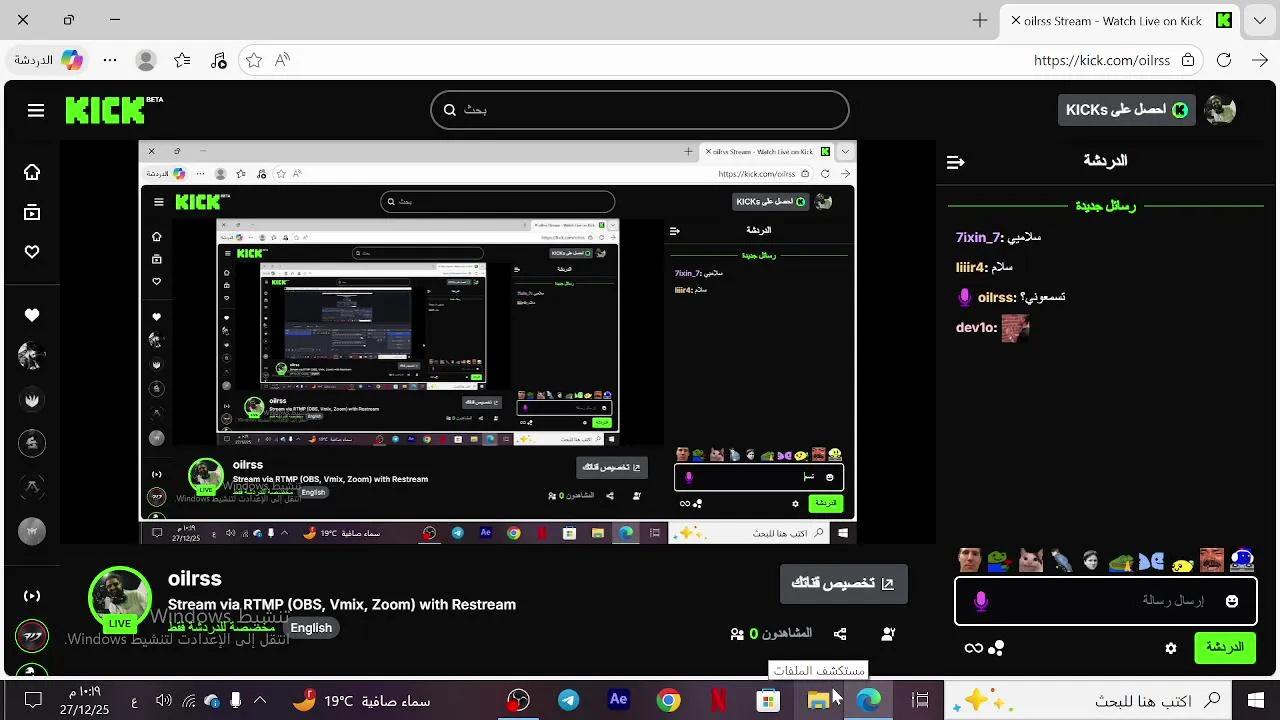Screen dimensions: 1280x720
Task: Open oilrss channel avatar
Action: point(120,596)
